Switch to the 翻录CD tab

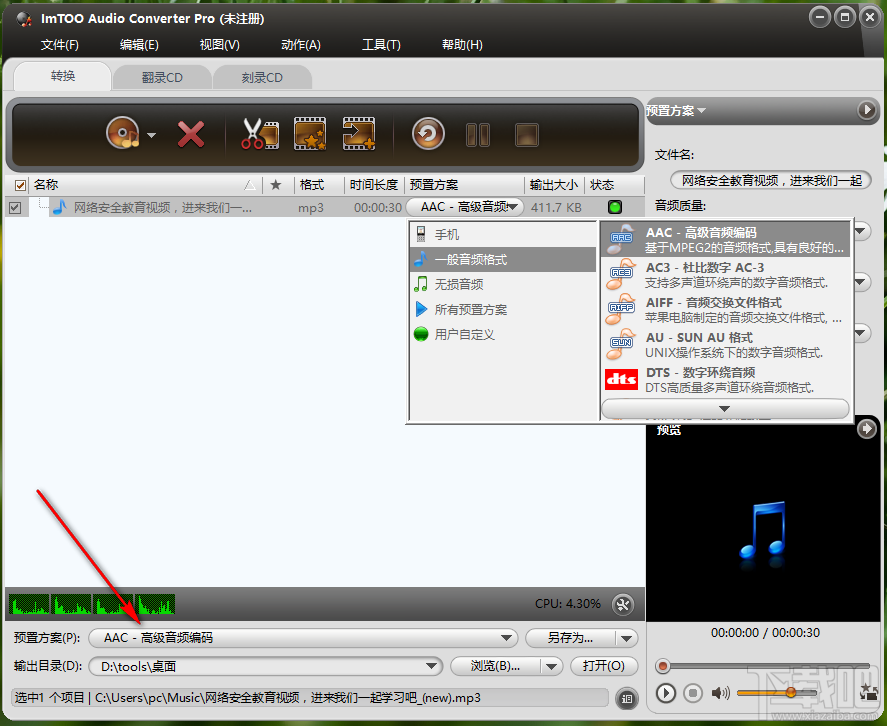[162, 76]
